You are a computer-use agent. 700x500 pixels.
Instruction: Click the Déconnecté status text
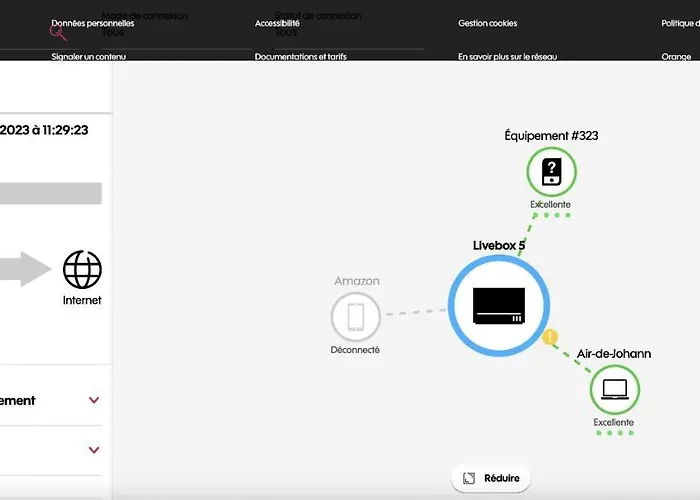pos(355,350)
